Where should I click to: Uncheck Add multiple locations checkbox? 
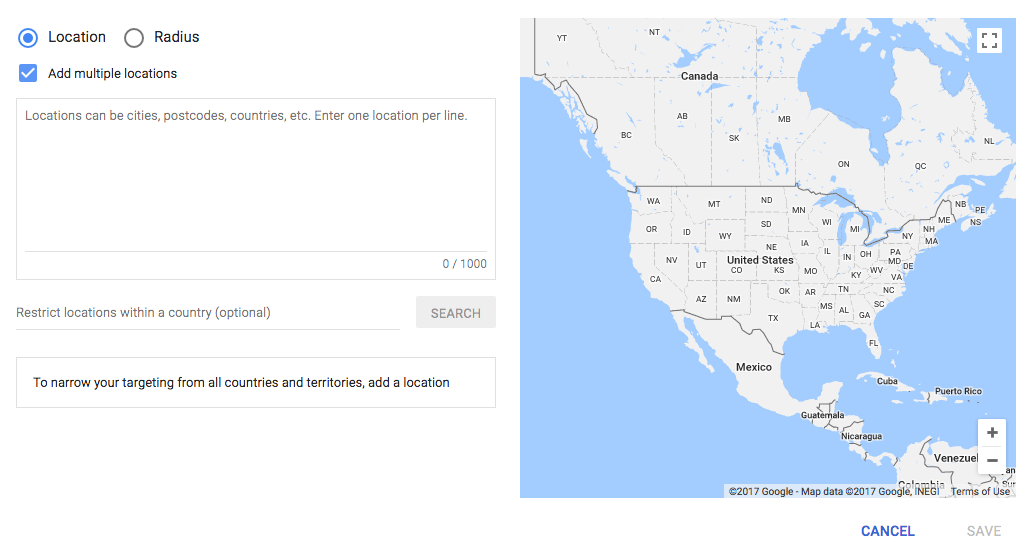(x=29, y=73)
